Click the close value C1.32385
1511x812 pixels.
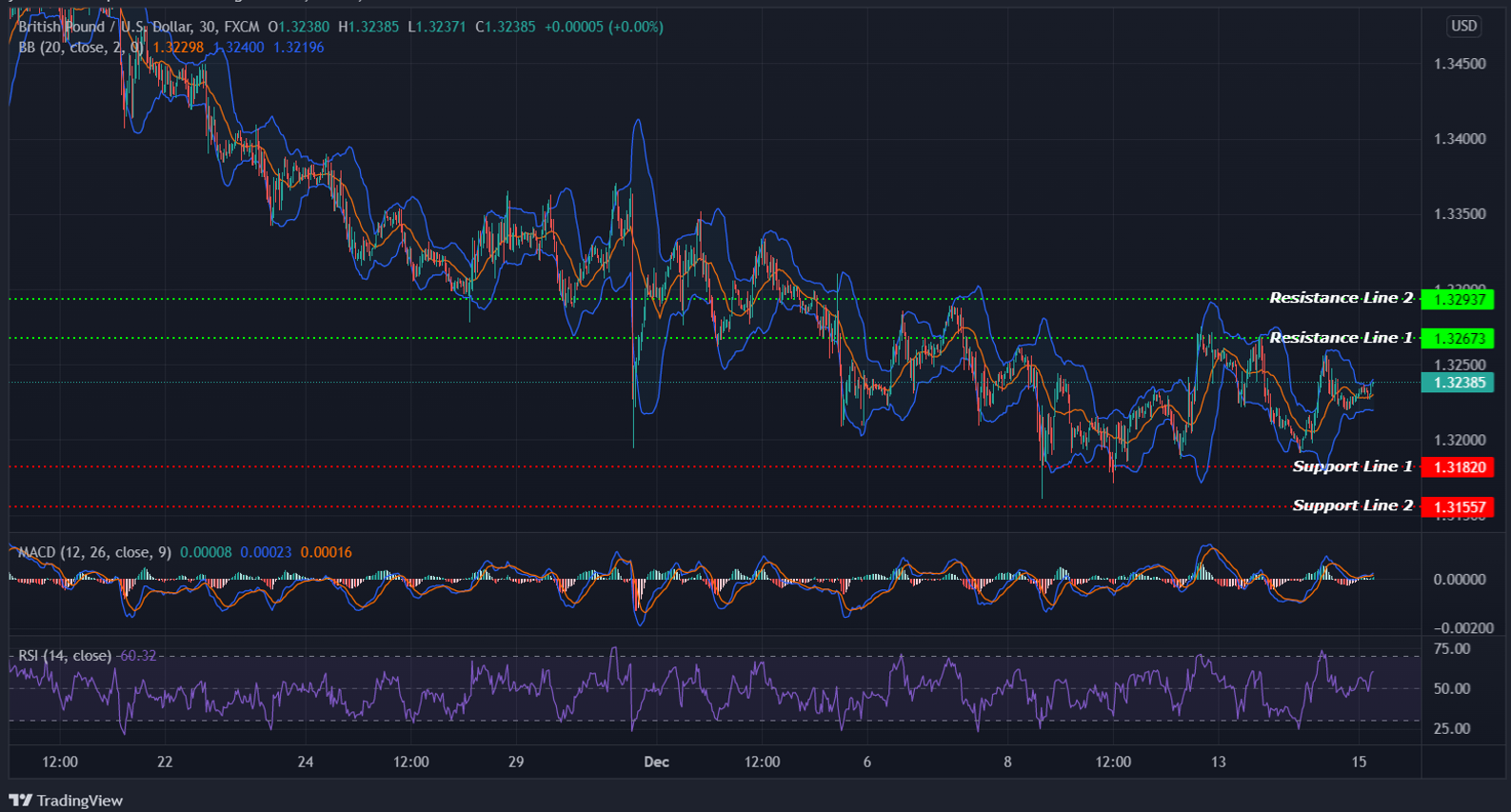(505, 27)
